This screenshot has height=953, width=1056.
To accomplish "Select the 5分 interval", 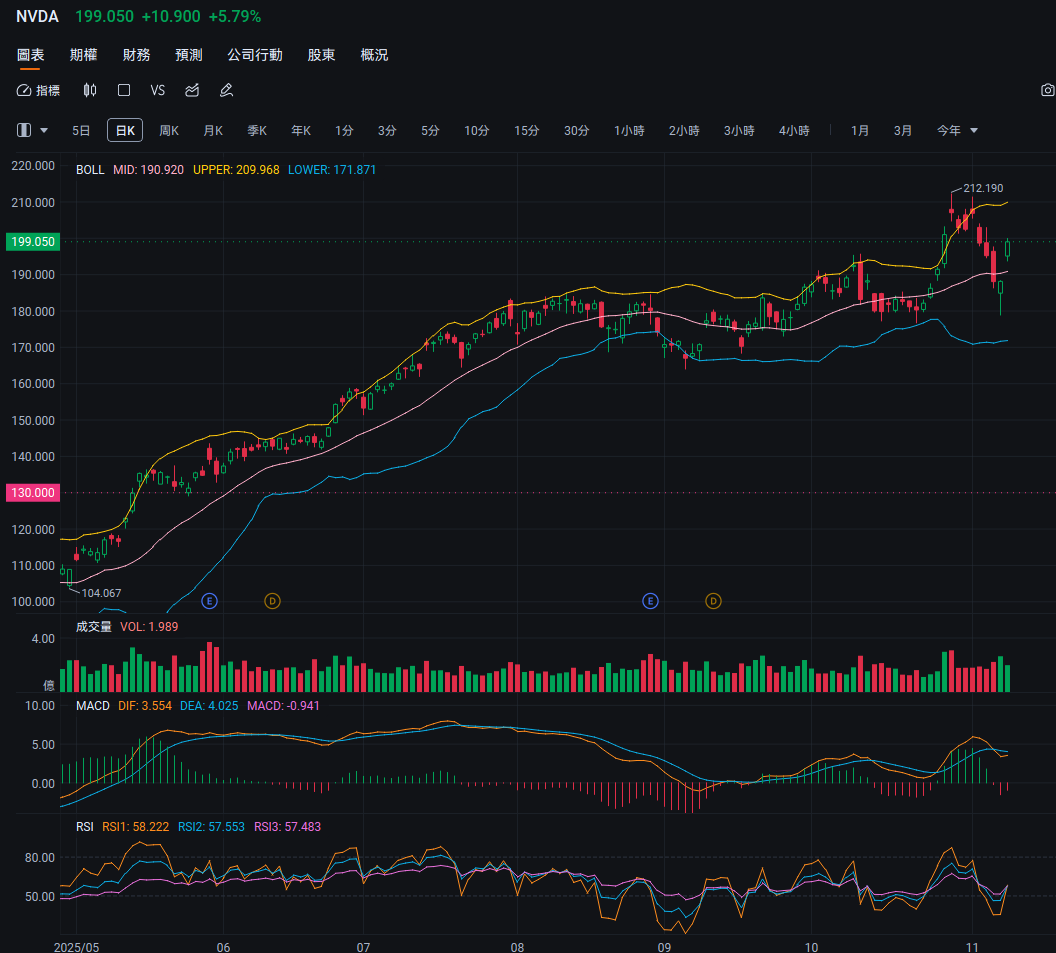I will (x=430, y=131).
